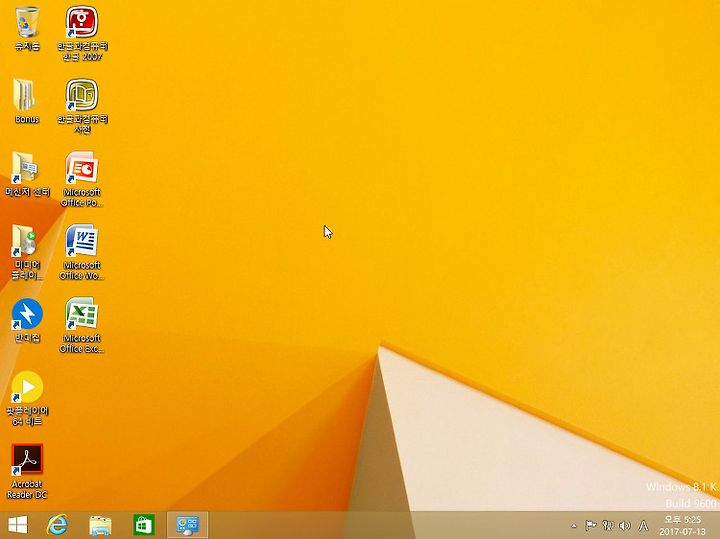Open Internet Explorer from taskbar
This screenshot has height=539, width=720.
pos(57,525)
